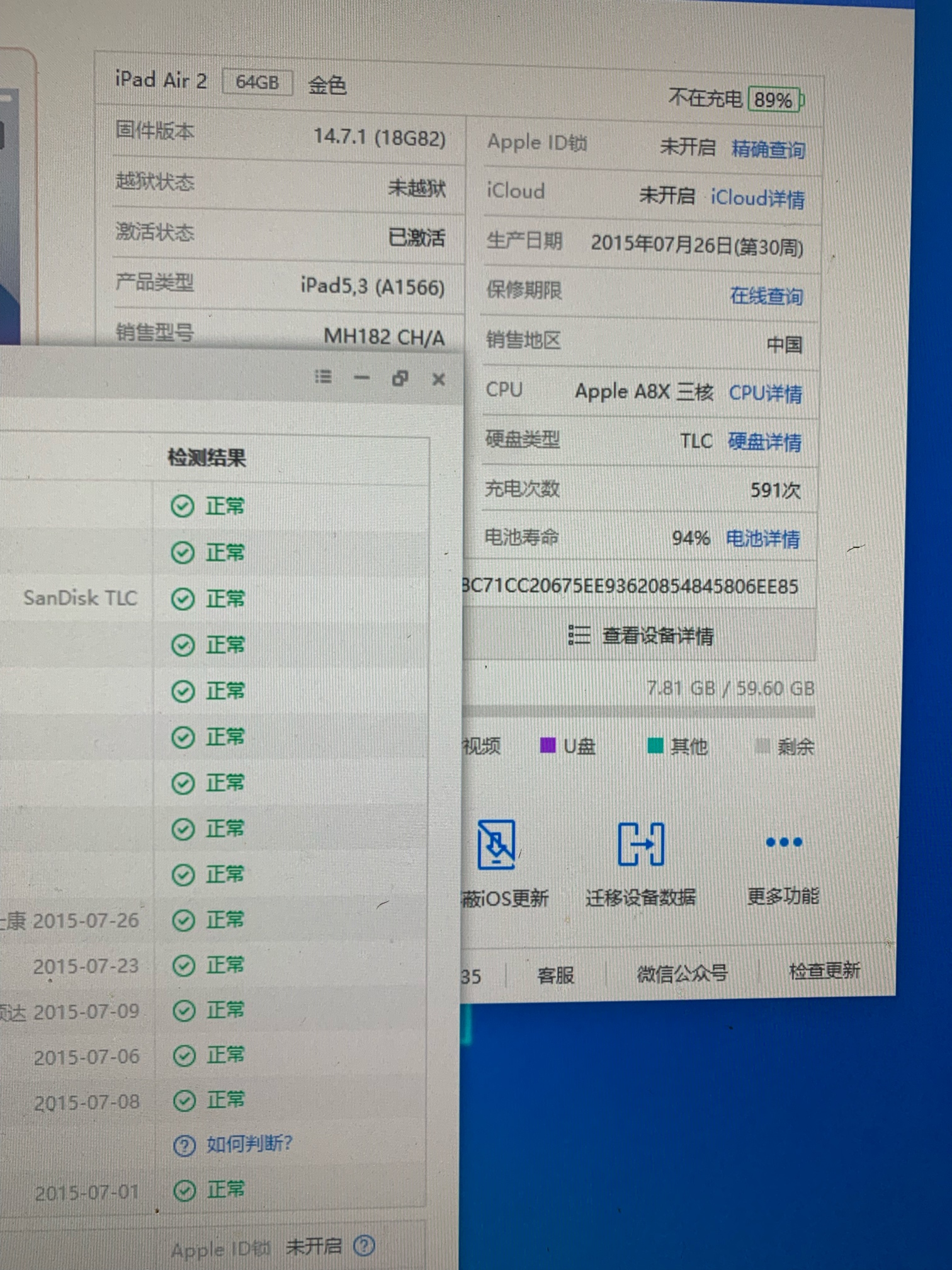
Task: Click 中国 sales region value
Action: (x=784, y=345)
